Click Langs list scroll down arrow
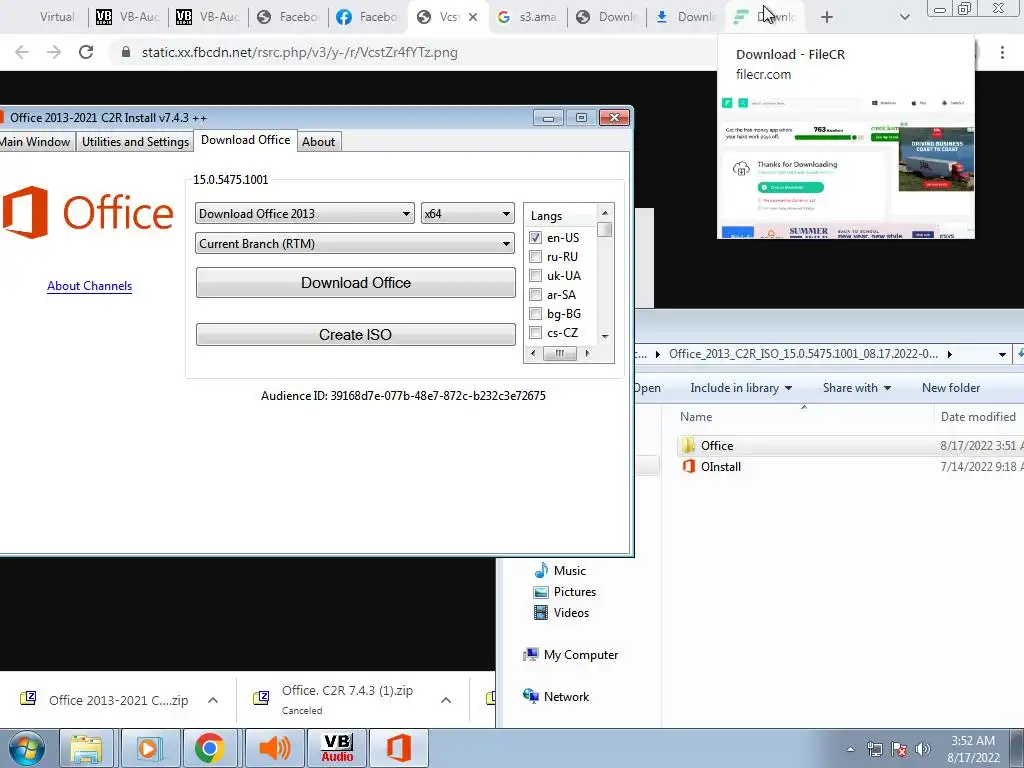1024x768 pixels. click(605, 336)
